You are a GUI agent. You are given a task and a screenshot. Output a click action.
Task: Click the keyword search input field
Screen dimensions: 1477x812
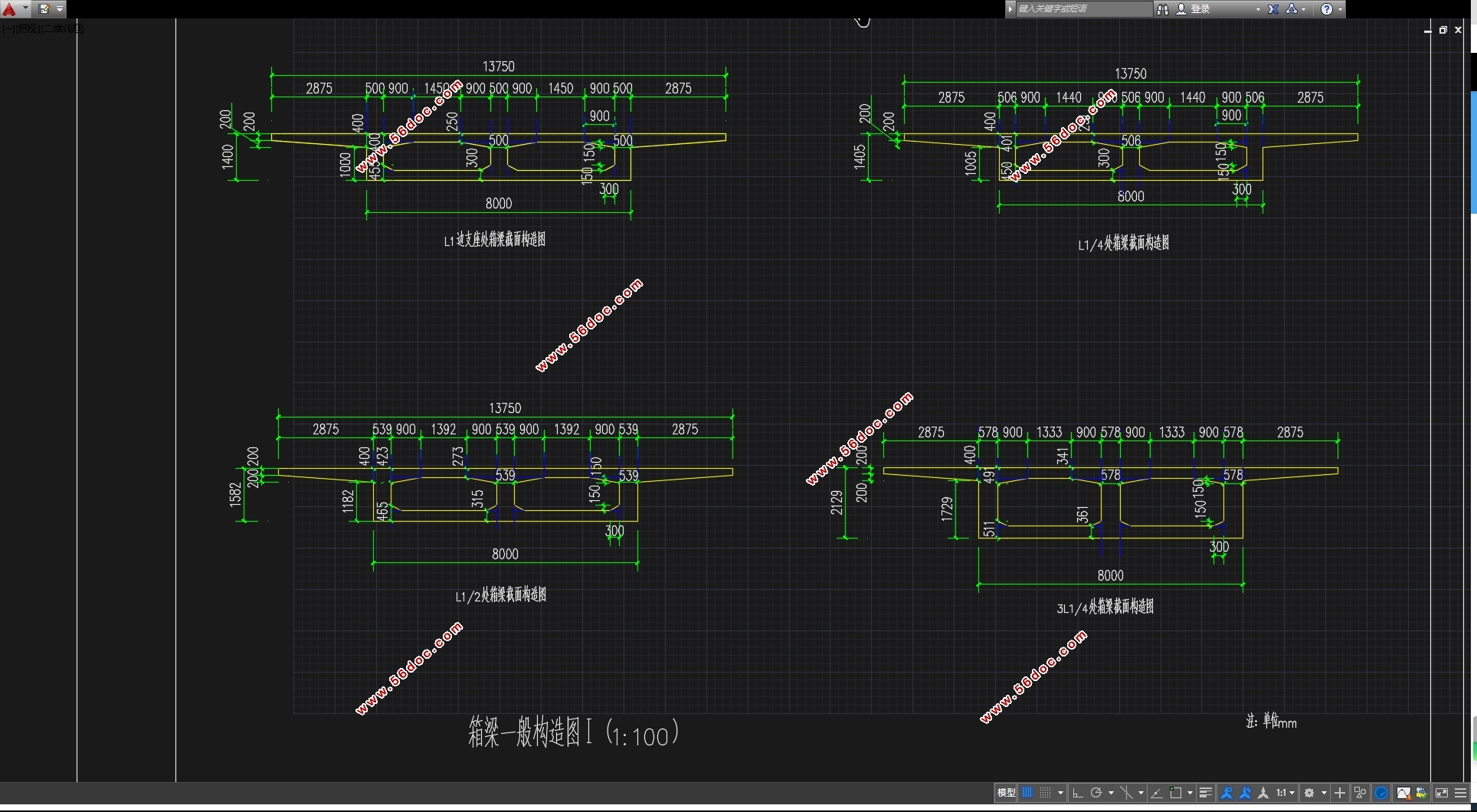click(x=1082, y=9)
